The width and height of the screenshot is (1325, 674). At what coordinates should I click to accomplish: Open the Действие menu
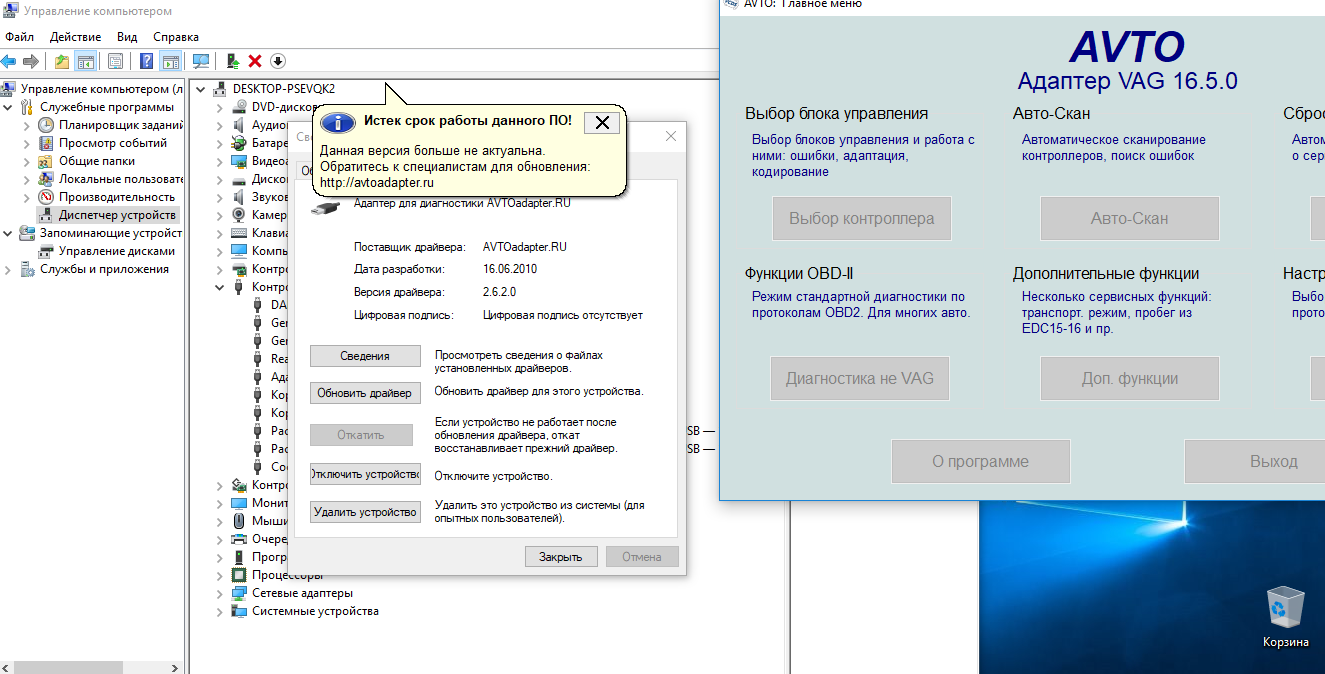(75, 37)
